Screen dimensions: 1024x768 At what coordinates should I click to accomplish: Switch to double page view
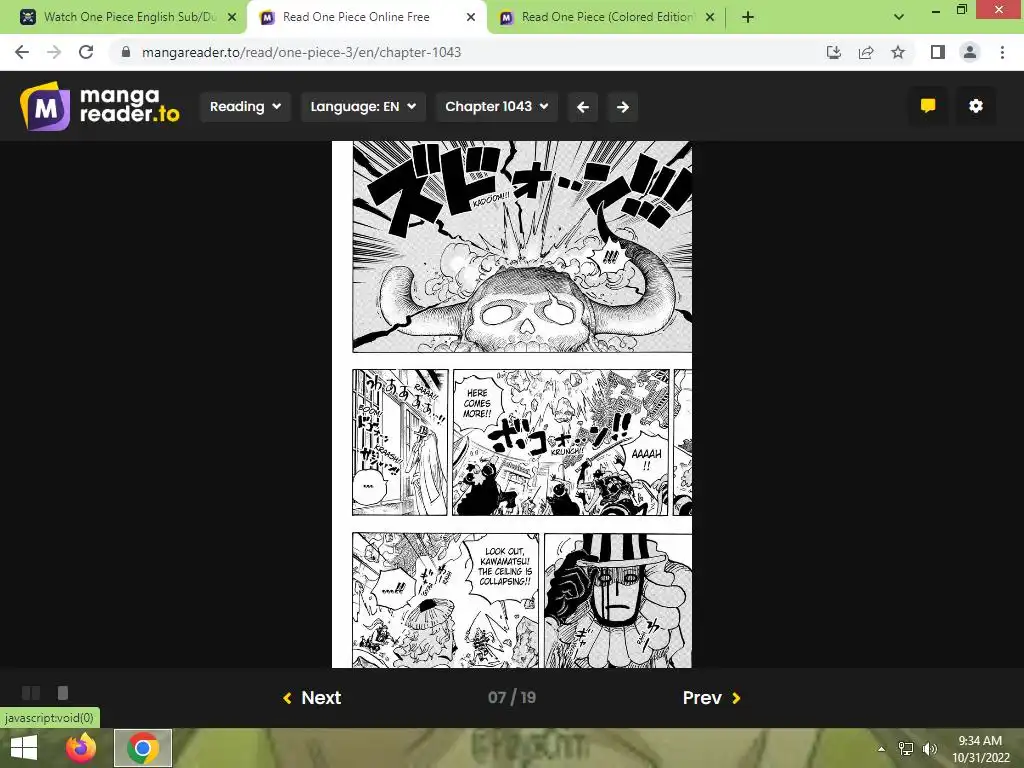(31, 693)
